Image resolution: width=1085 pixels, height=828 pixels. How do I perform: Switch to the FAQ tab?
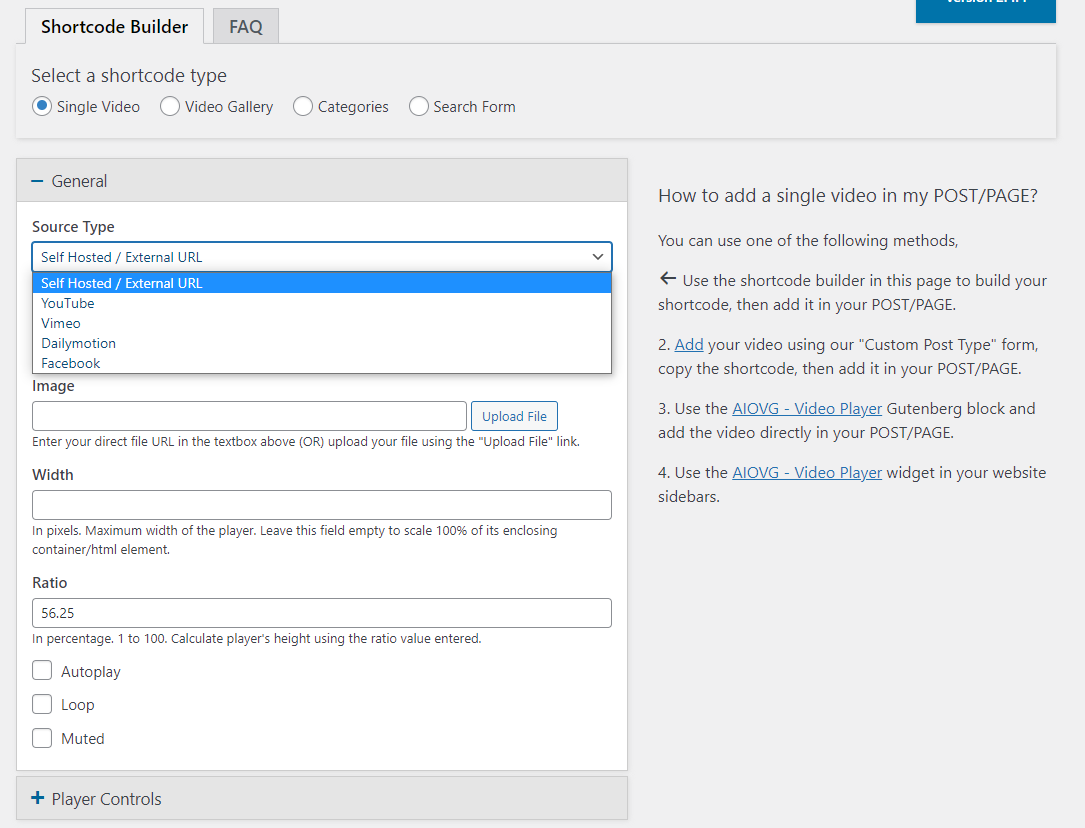pyautogui.click(x=245, y=26)
